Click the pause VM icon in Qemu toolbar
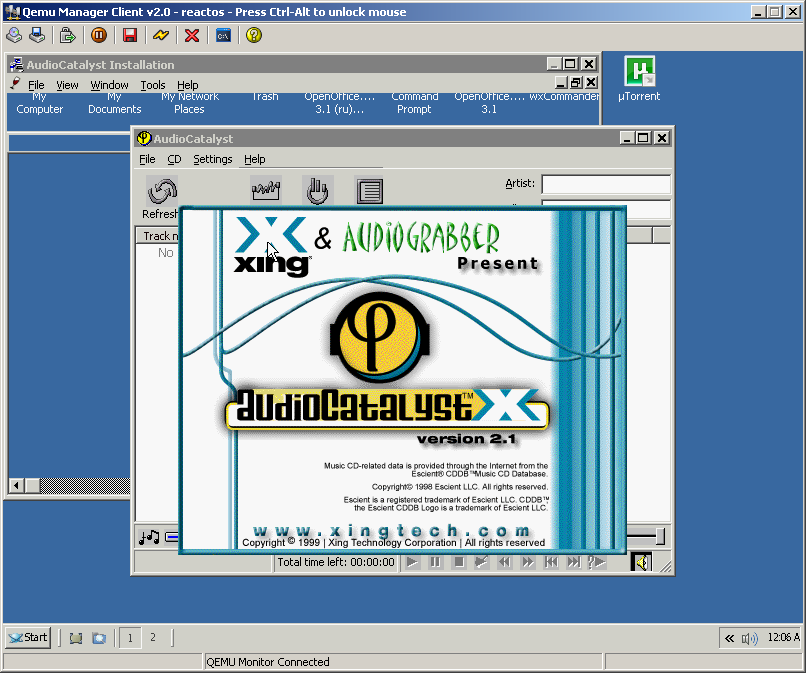 pyautogui.click(x=98, y=35)
